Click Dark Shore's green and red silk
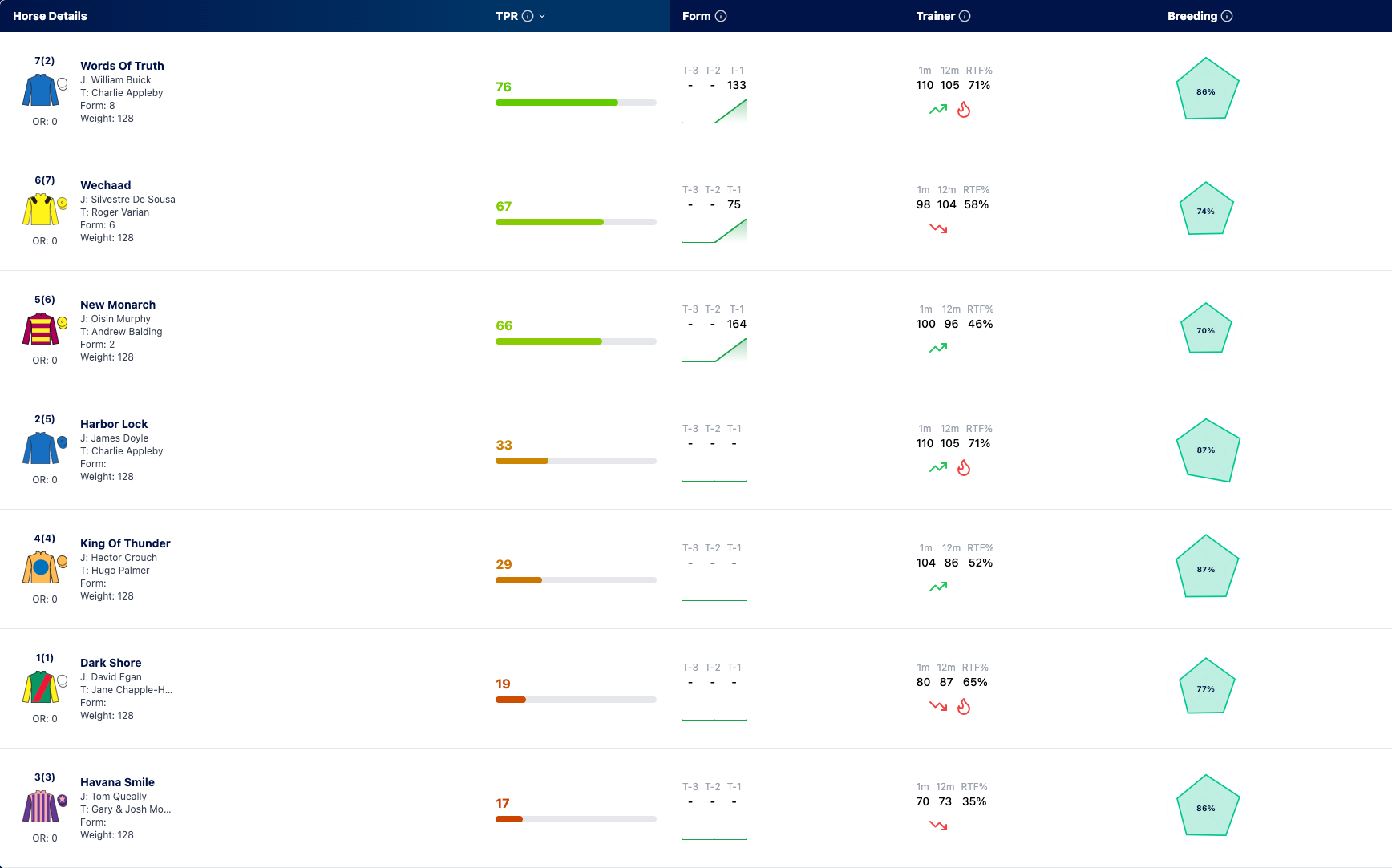The width and height of the screenshot is (1392, 868). (x=41, y=688)
